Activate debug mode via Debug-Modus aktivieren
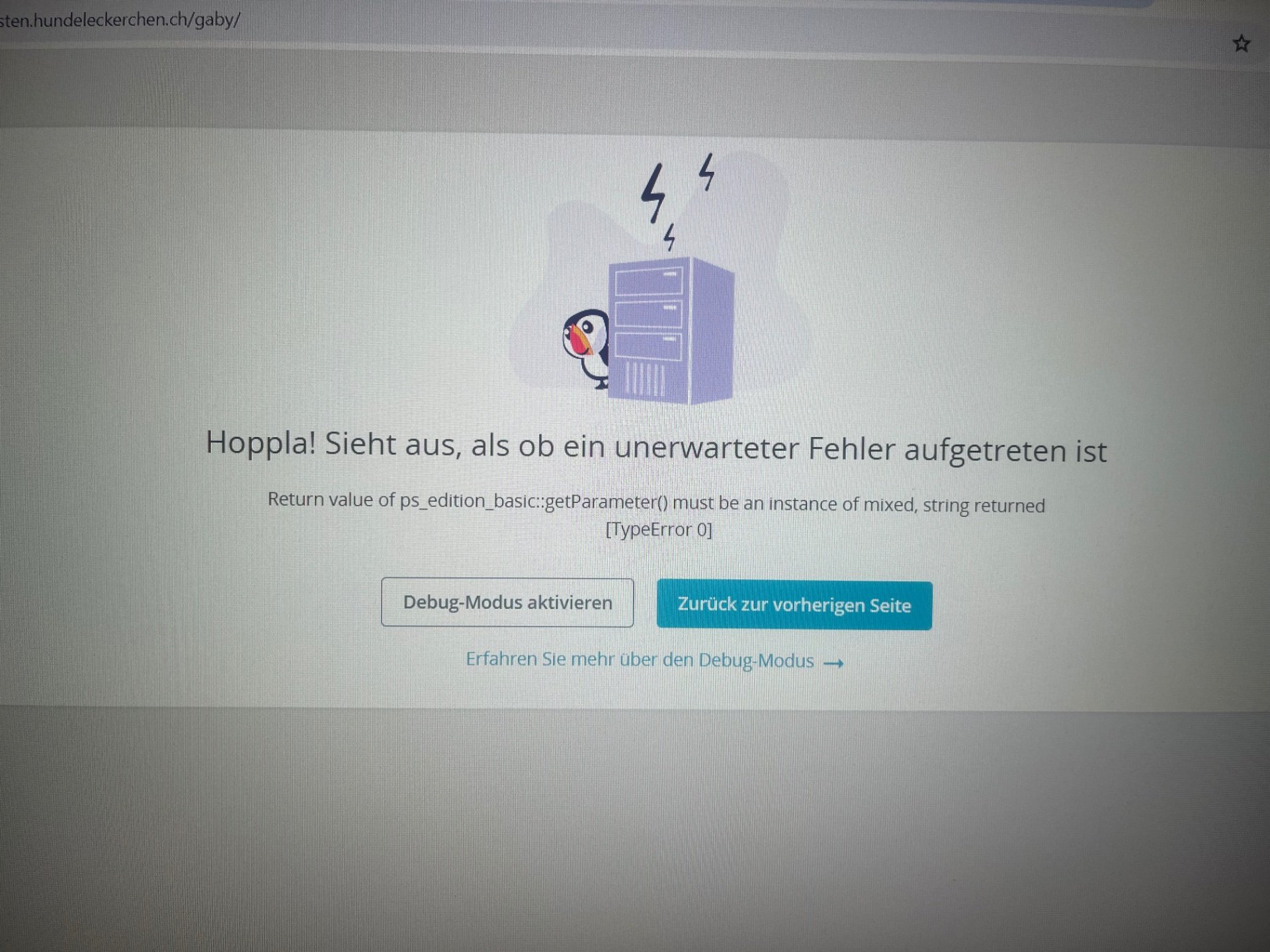Screen dimensions: 1270x952 (507, 602)
